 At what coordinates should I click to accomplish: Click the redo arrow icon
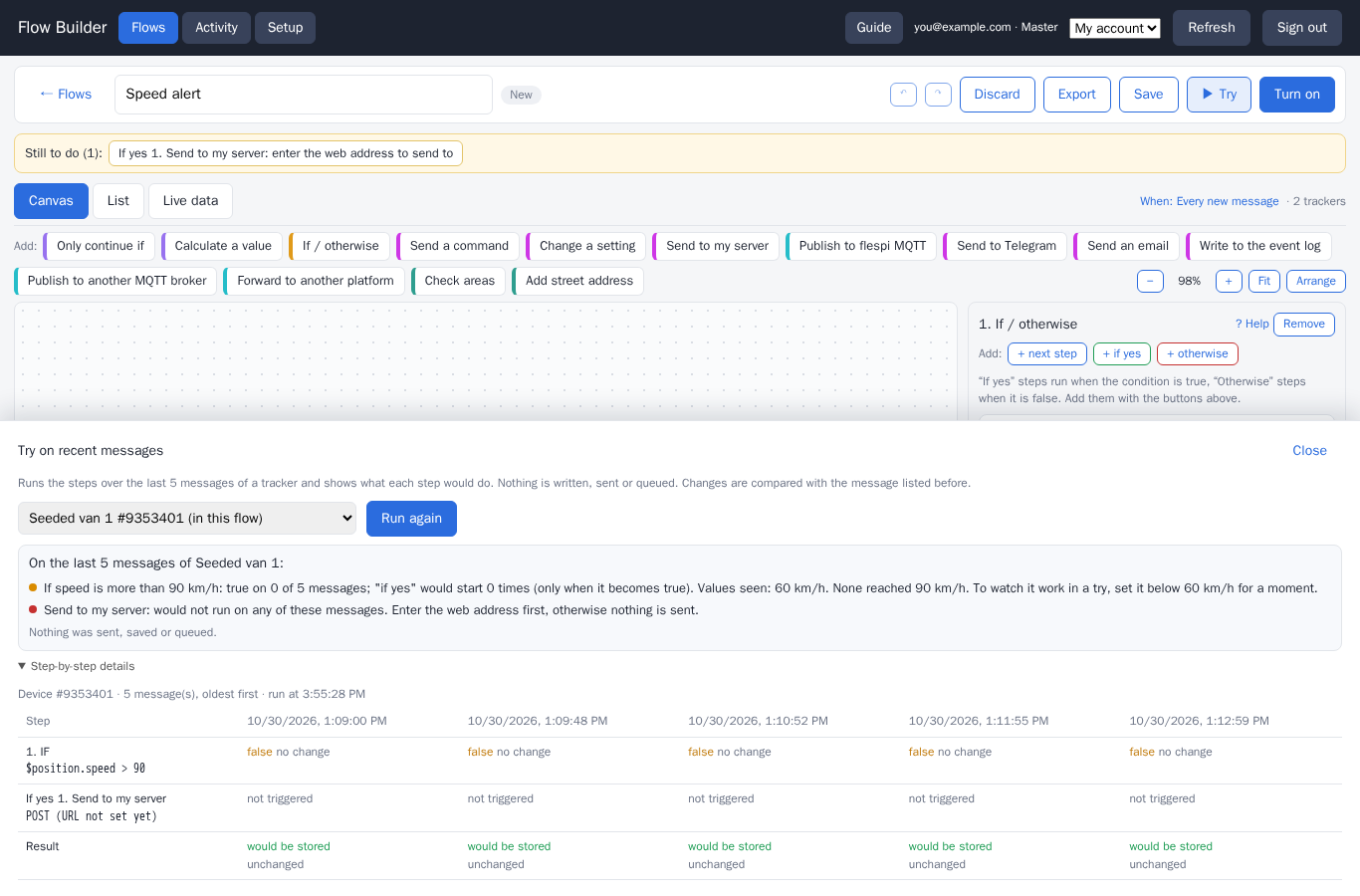(938, 95)
